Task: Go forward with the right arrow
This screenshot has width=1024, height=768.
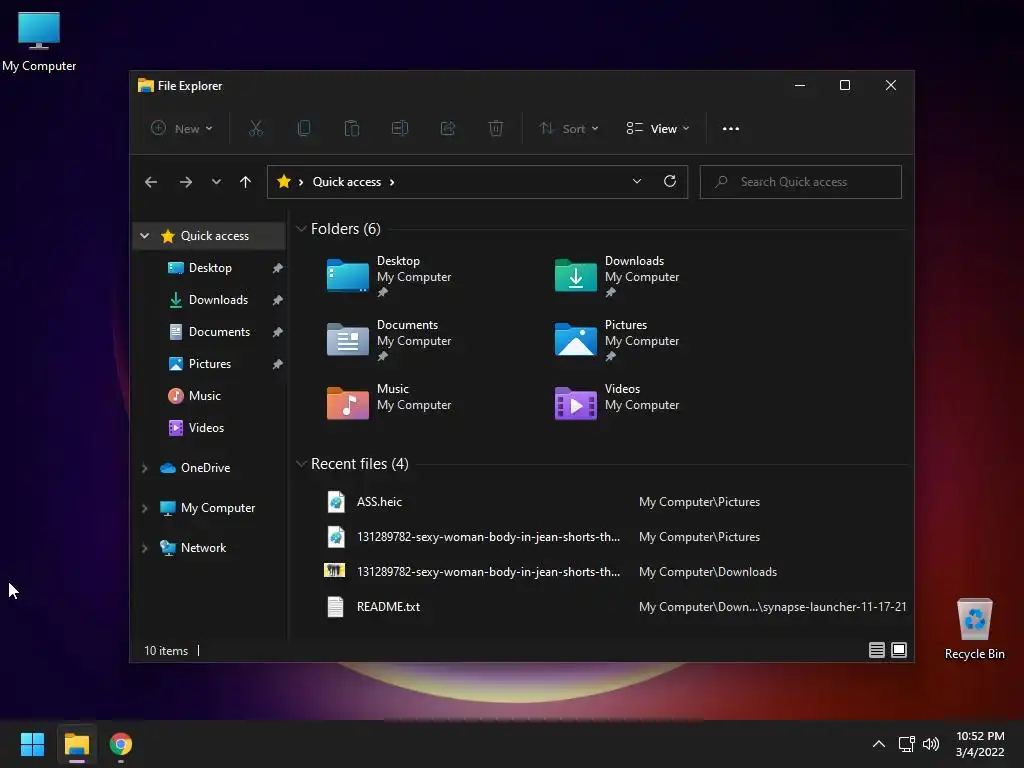Action: (x=186, y=182)
